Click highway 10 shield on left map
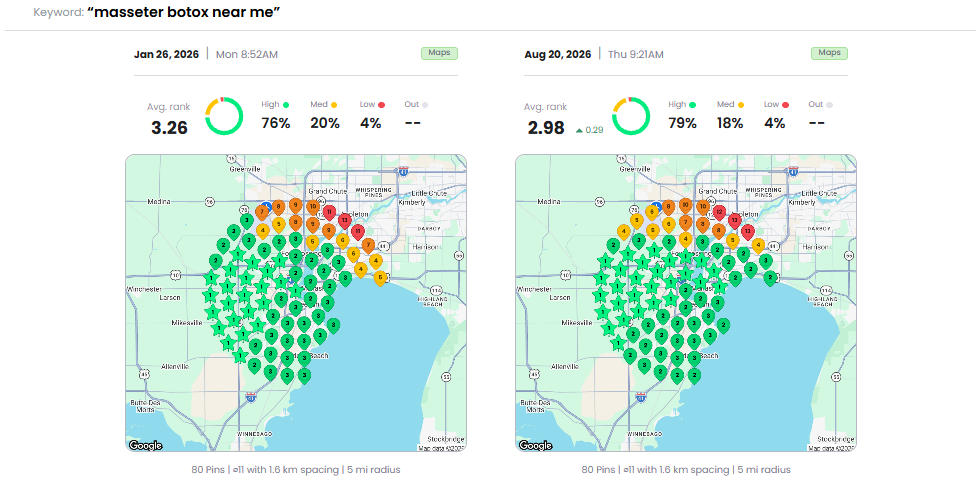This screenshot has height=479, width=976. [177, 274]
